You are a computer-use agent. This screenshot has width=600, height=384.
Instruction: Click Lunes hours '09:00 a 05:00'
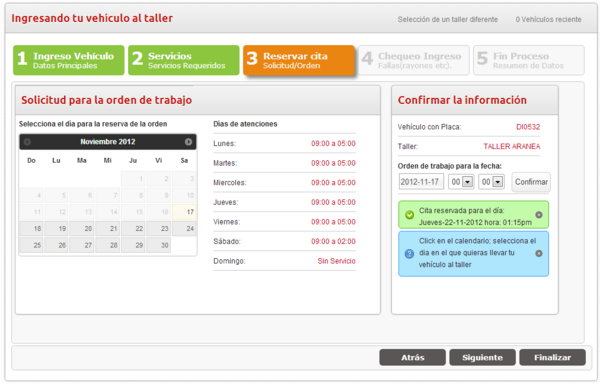333,144
